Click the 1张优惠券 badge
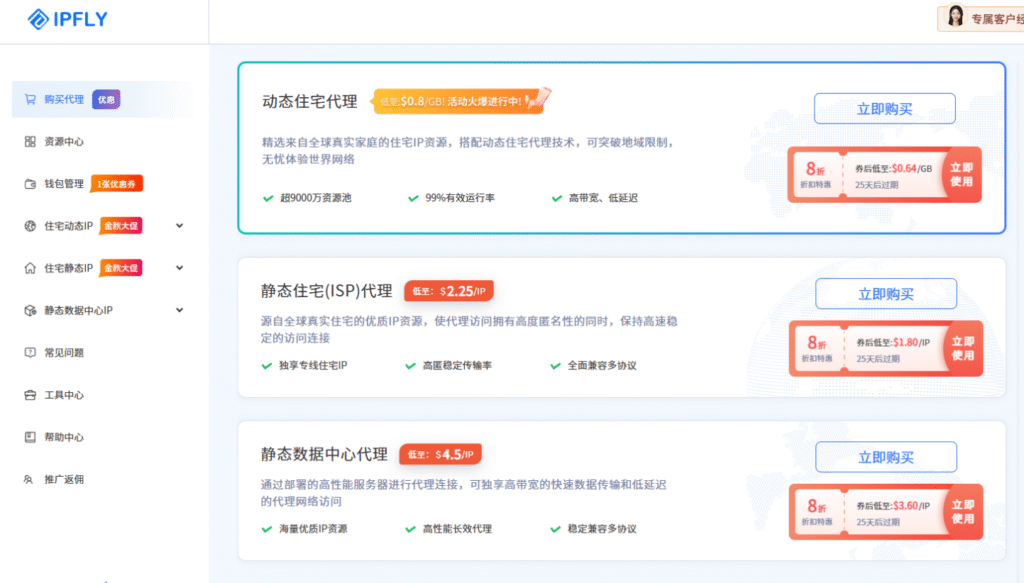Viewport: 1024px width, 583px height. click(x=116, y=184)
